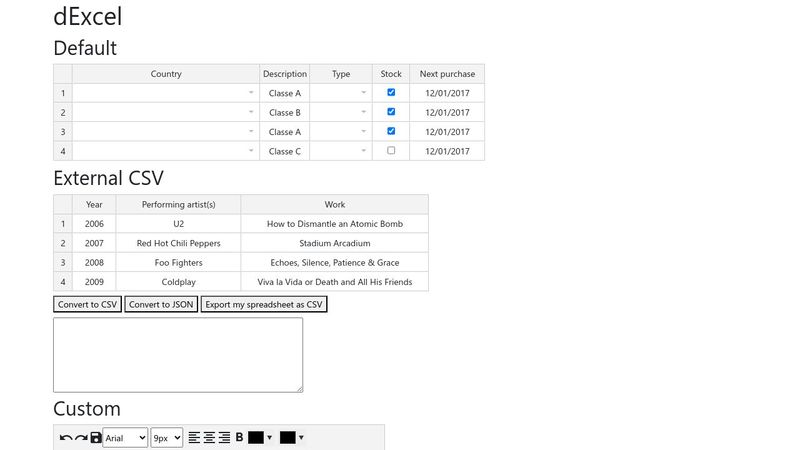Click Export my spreadsheet as CSV
Image resolution: width=800 pixels, height=450 pixels.
(x=264, y=304)
